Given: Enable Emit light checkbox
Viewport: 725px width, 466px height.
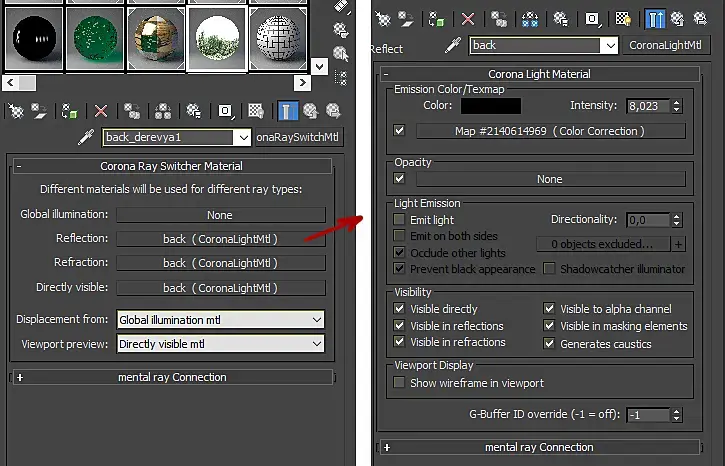Looking at the screenshot, I should [399, 219].
